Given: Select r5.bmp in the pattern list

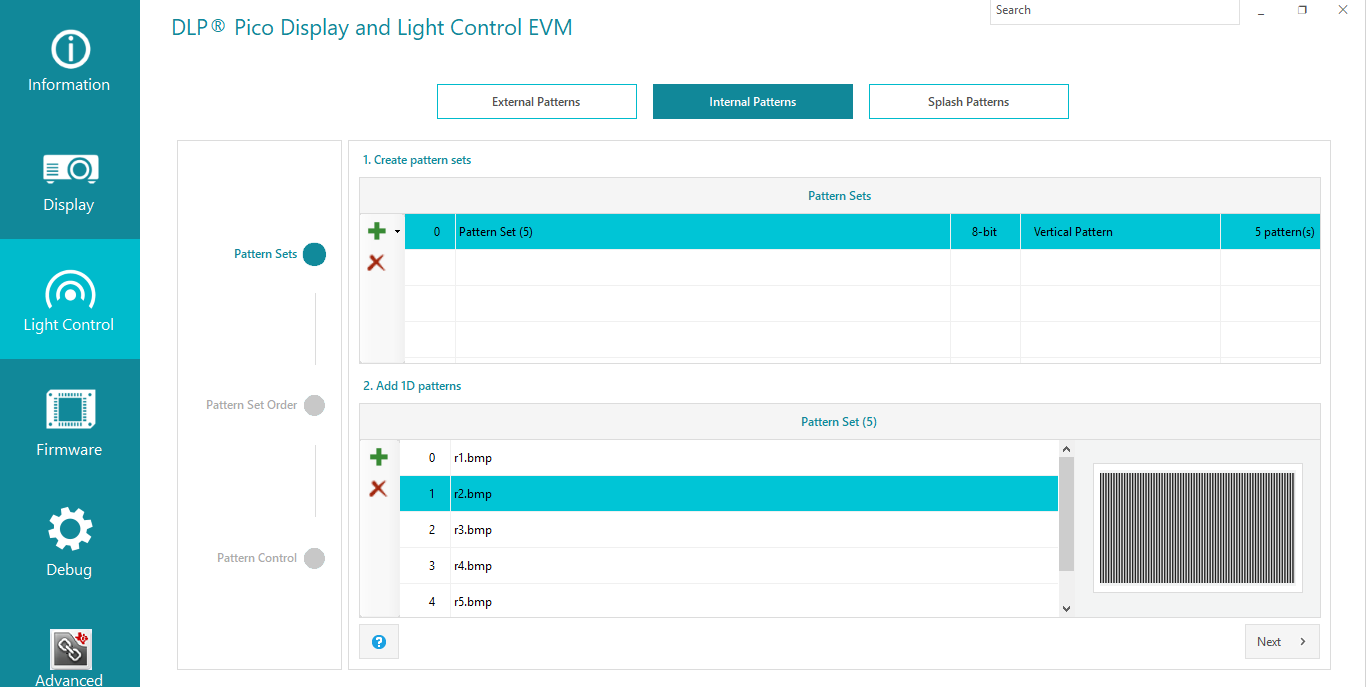Looking at the screenshot, I should coord(729,602).
